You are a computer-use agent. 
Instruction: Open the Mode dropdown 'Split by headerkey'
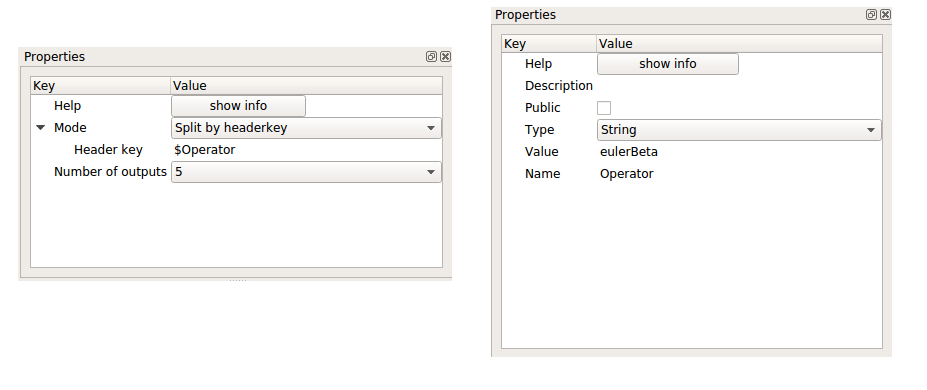[x=306, y=128]
